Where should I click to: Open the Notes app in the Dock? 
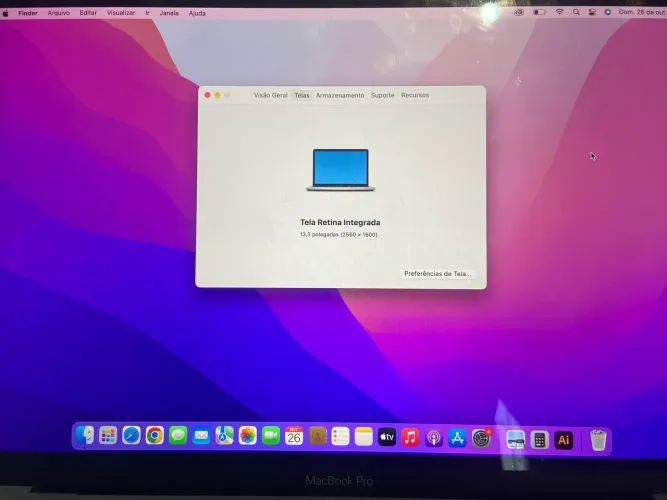364,437
